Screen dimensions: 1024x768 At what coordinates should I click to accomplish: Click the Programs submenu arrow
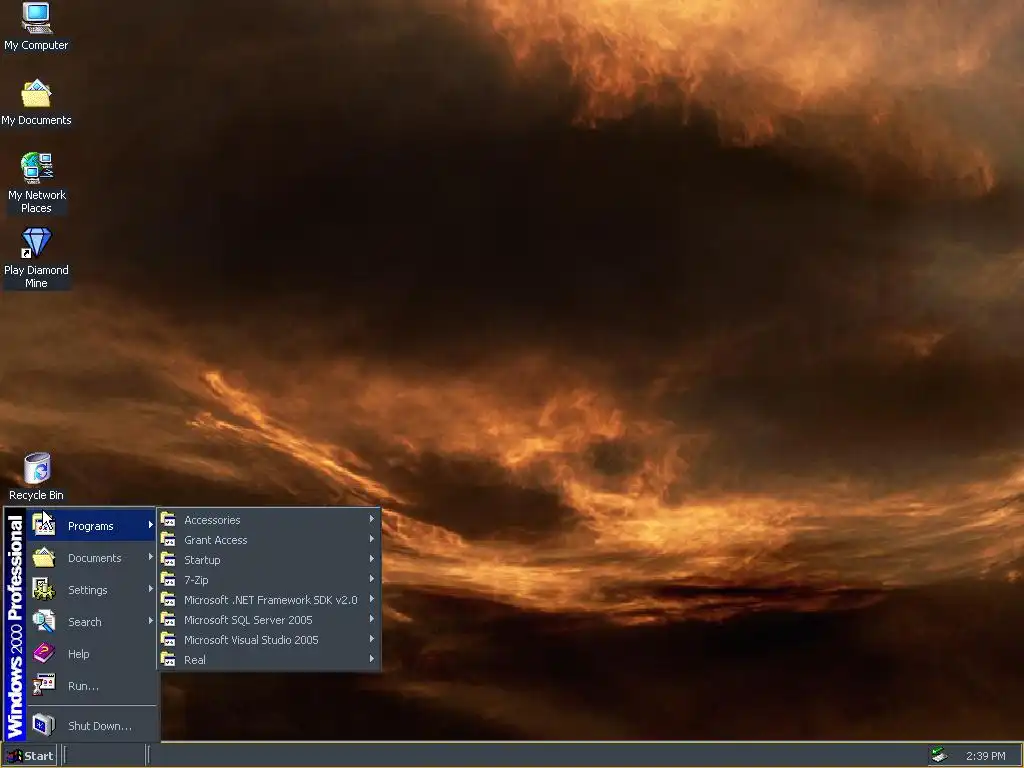151,525
